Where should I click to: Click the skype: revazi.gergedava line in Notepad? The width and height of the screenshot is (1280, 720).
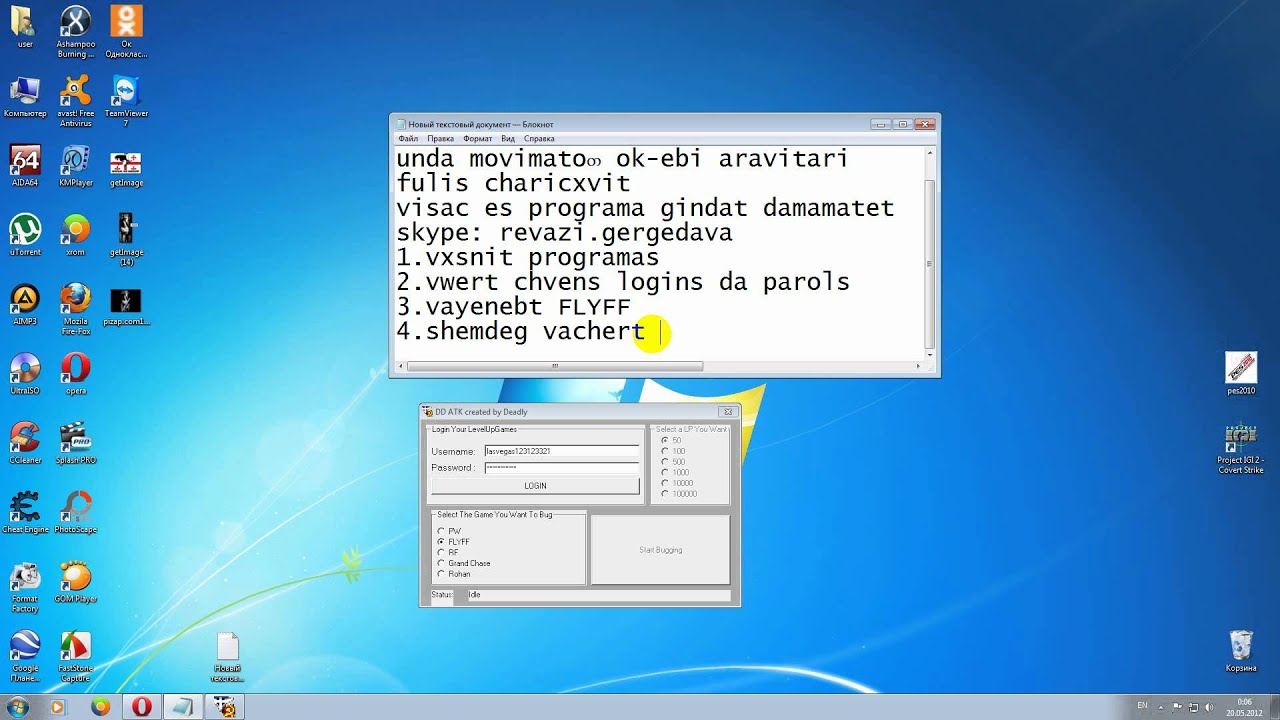click(564, 233)
